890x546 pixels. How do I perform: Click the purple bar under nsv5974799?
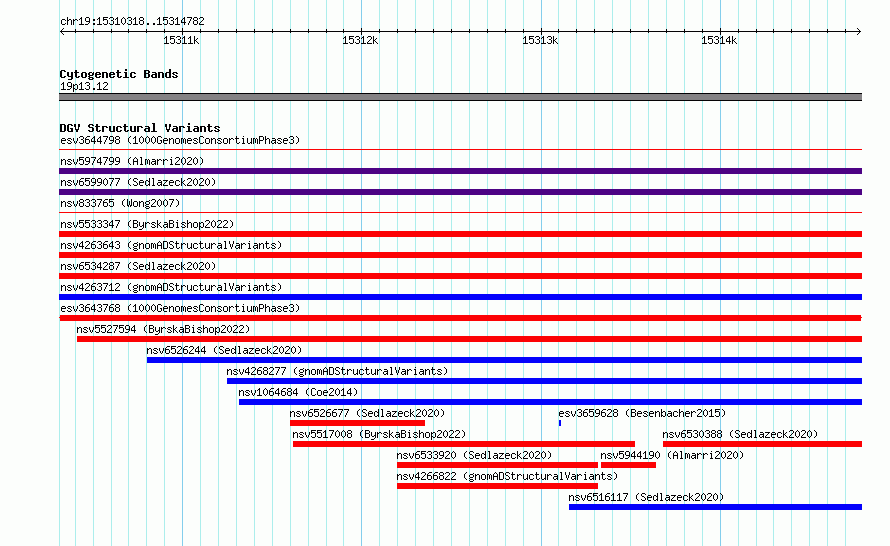pyautogui.click(x=460, y=171)
